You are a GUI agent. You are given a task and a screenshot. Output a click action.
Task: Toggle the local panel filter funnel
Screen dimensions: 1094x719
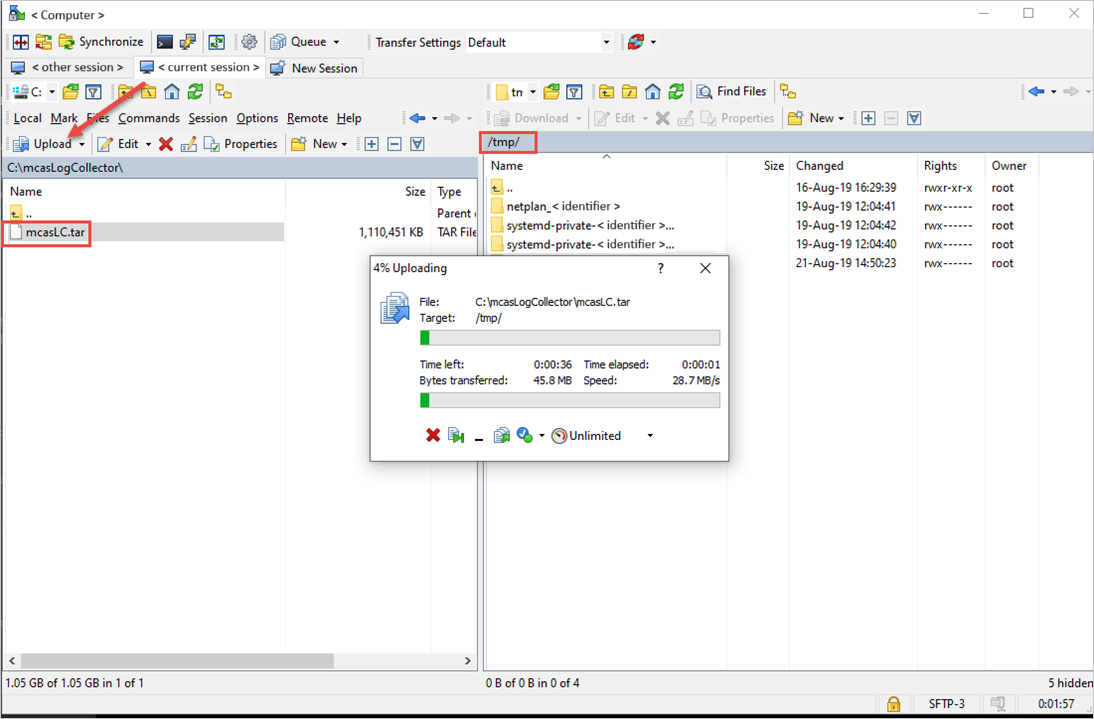point(94,91)
